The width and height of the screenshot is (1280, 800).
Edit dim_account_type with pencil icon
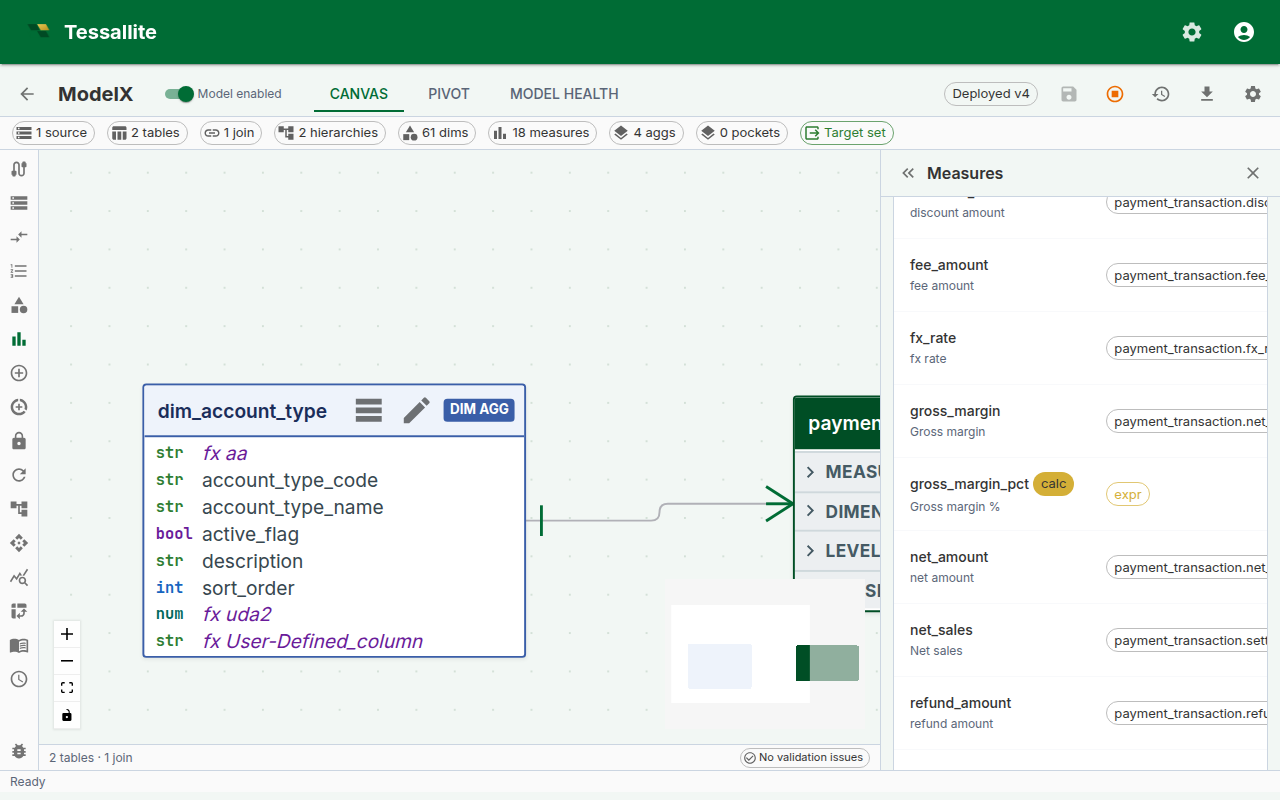point(416,410)
